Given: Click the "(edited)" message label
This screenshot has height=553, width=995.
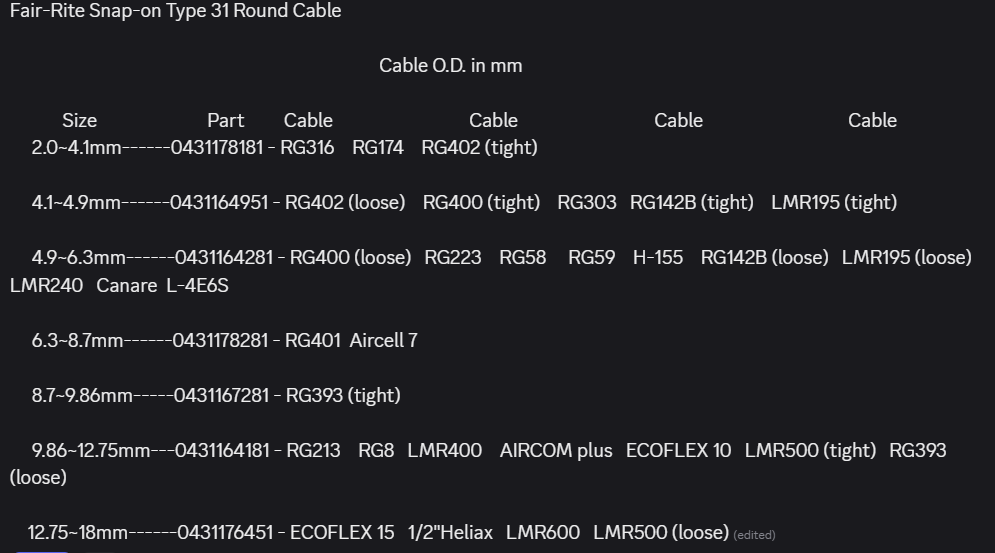Looking at the screenshot, I should click(754, 535).
